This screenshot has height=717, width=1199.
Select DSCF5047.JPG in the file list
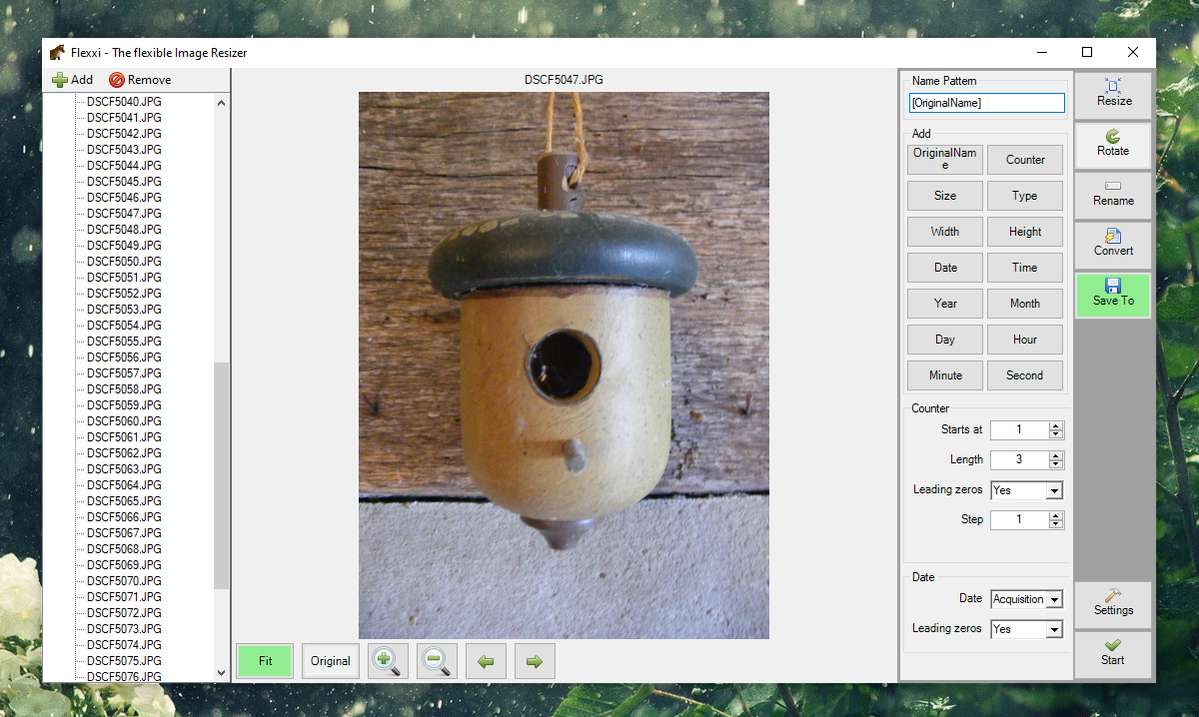click(x=124, y=213)
